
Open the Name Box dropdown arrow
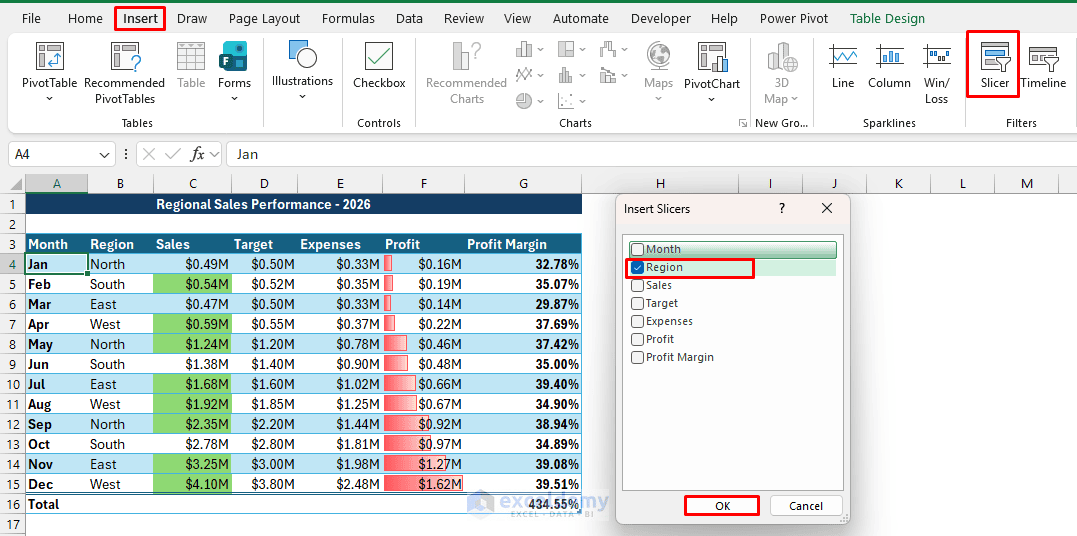(104, 155)
